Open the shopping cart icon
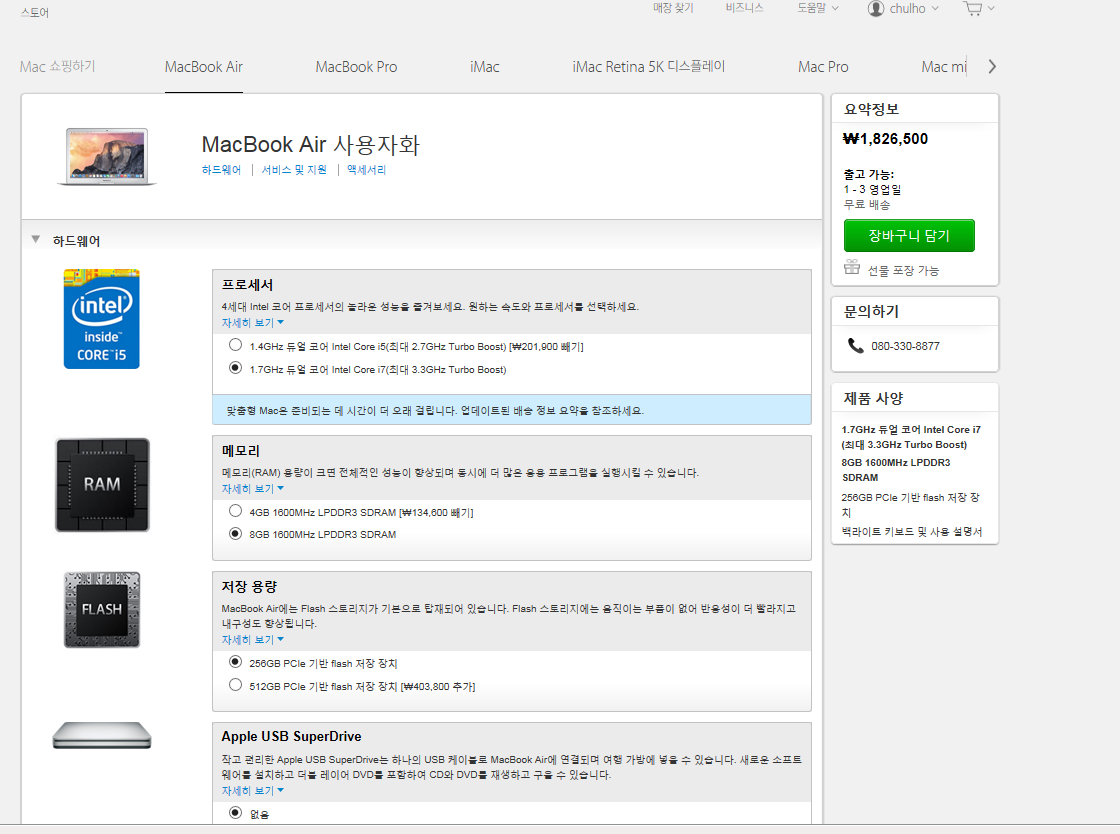 (972, 9)
